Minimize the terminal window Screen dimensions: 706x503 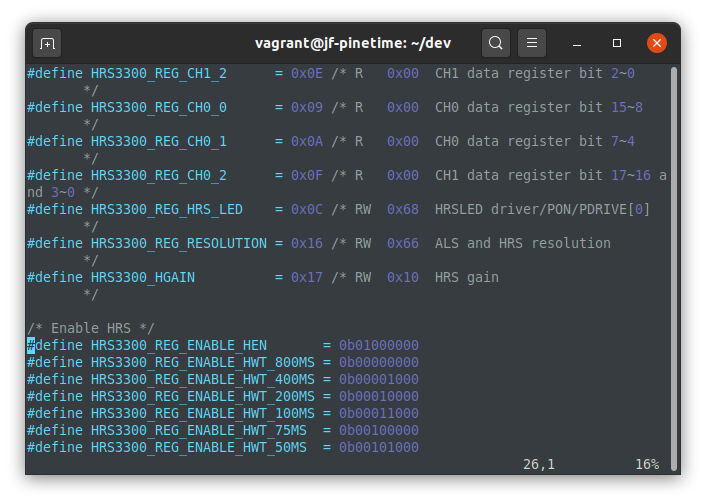pos(577,43)
